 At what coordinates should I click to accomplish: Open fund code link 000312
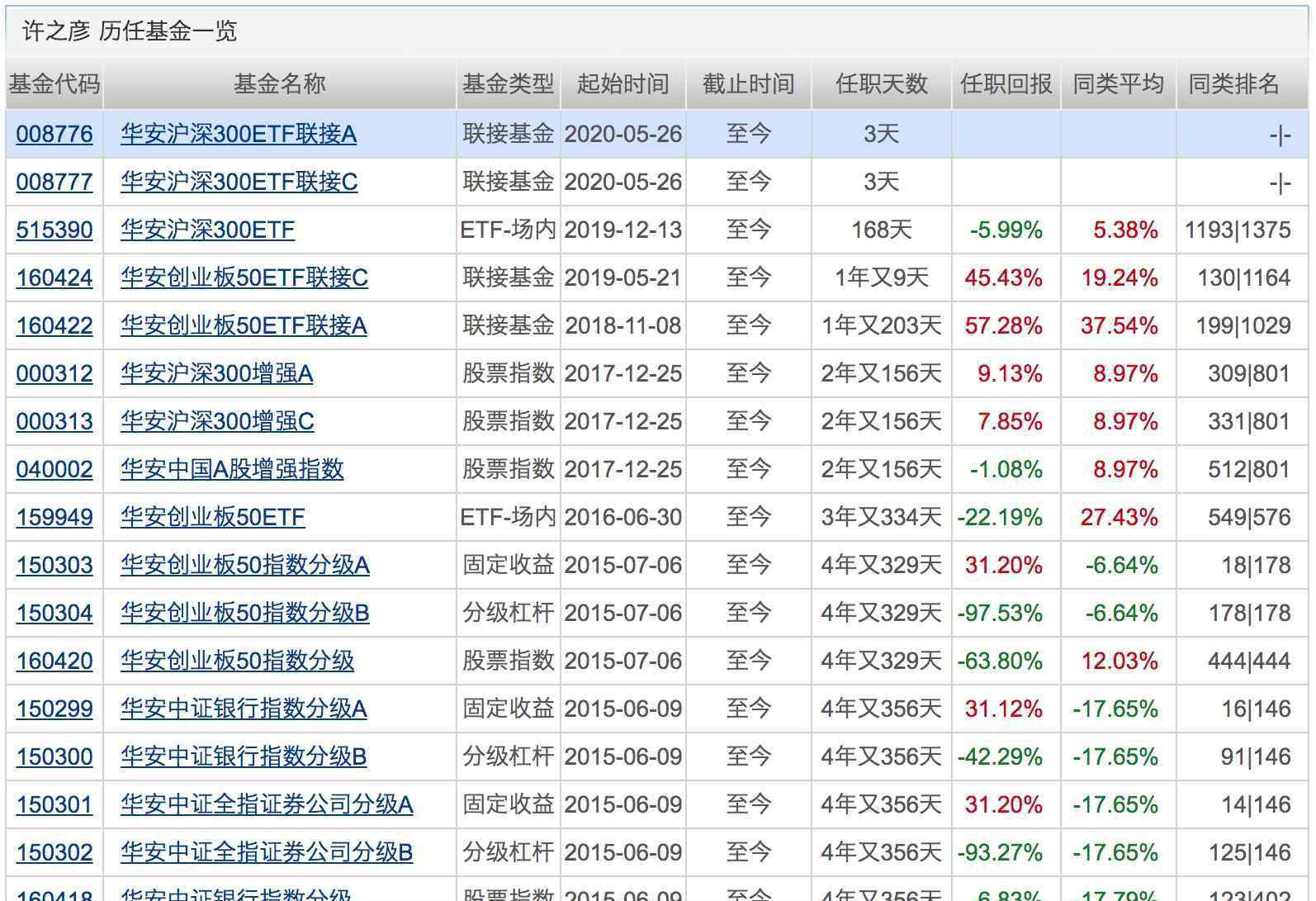tap(54, 373)
